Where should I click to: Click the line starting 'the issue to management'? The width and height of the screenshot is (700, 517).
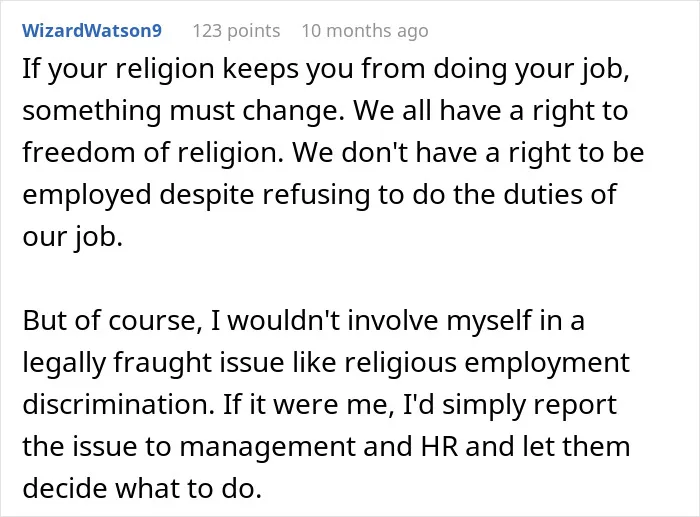[326, 446]
